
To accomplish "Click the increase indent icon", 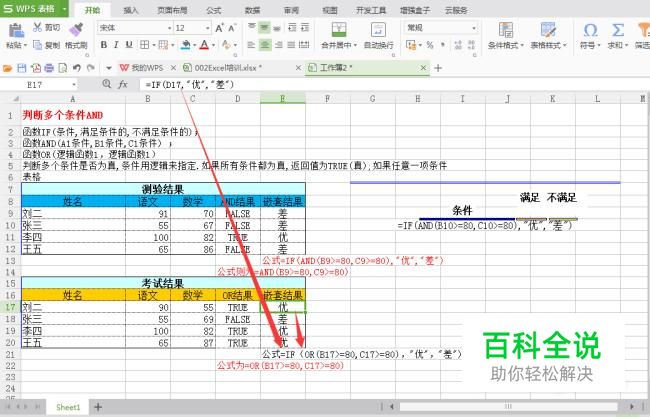I will coord(305,28).
